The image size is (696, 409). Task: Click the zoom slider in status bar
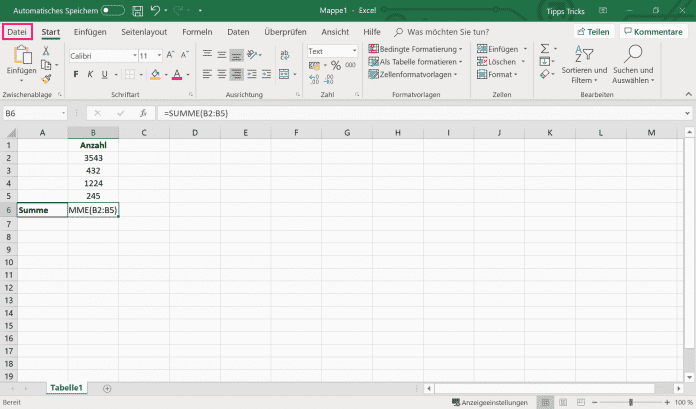click(632, 402)
